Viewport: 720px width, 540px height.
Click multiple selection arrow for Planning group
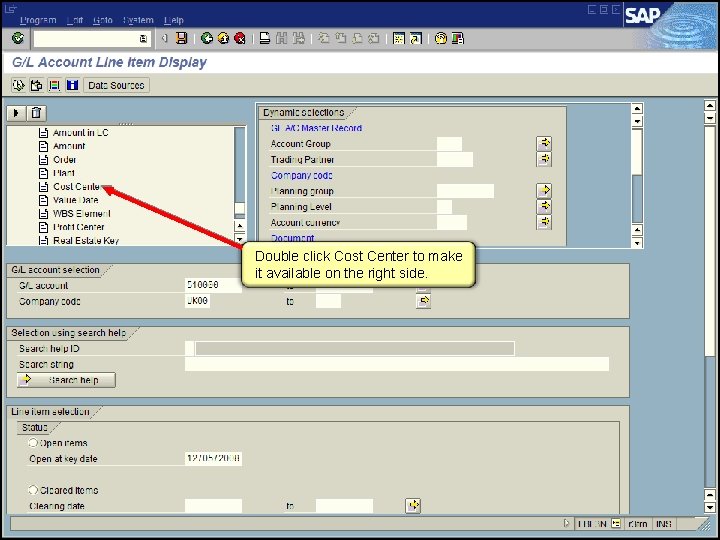544,190
